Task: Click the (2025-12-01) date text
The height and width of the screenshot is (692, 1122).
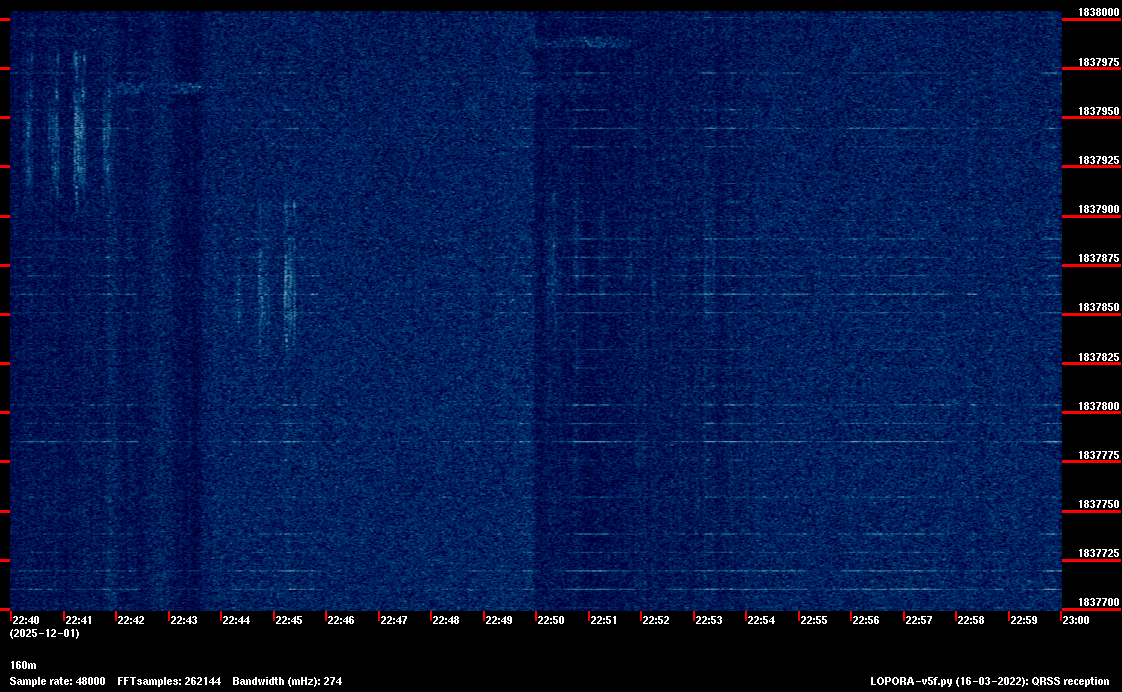Action: (x=44, y=633)
